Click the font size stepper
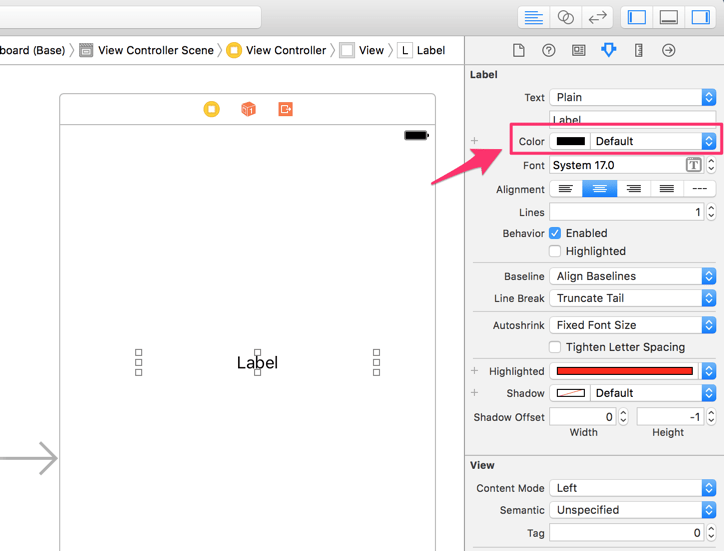724x551 pixels. [x=711, y=165]
